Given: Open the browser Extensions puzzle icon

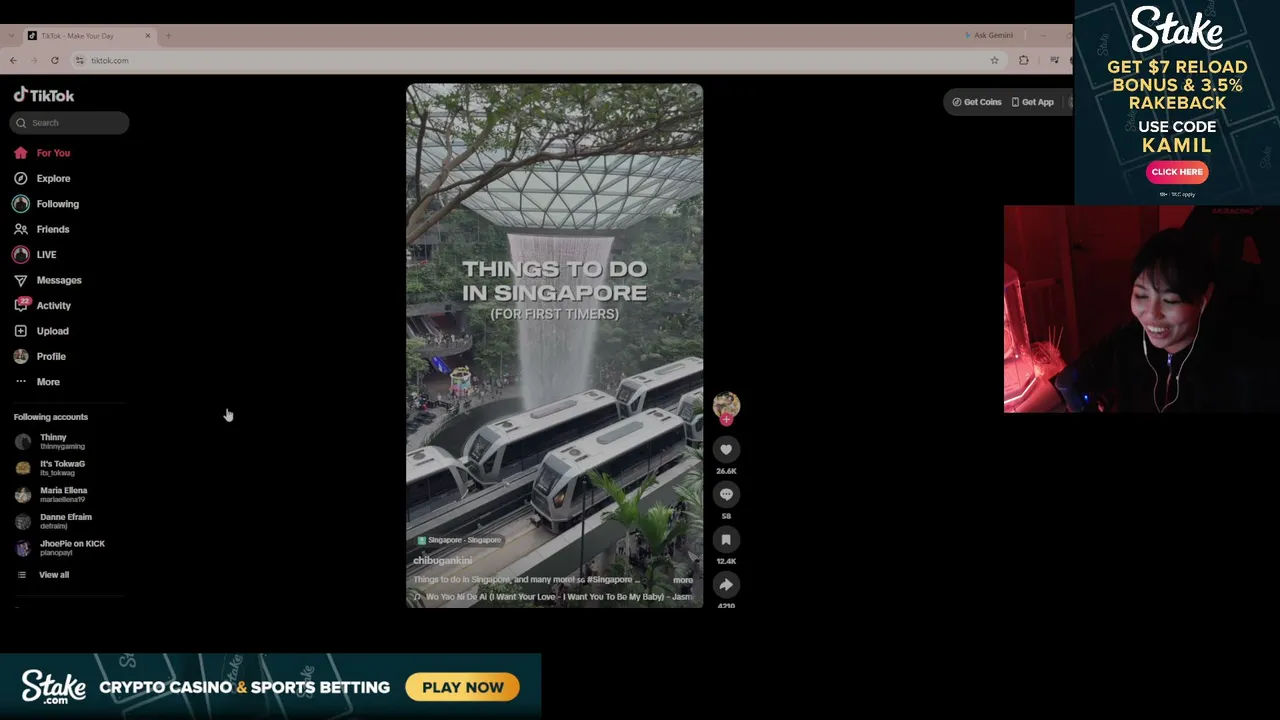Looking at the screenshot, I should tap(1023, 60).
